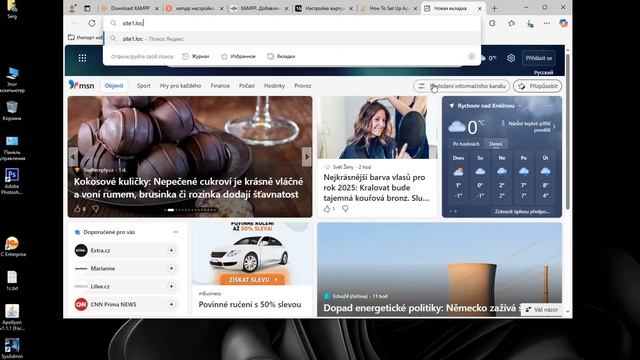Open the MSN app launcher grid
Screen dimensions: 640x360
tap(82, 58)
